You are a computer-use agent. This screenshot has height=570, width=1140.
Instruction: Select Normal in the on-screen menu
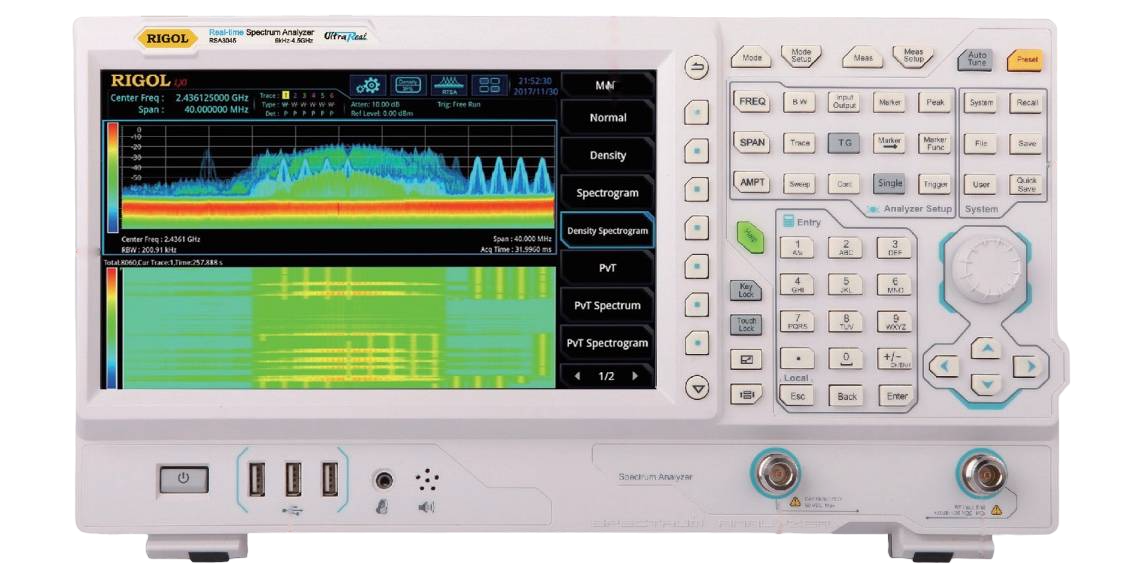tap(608, 117)
